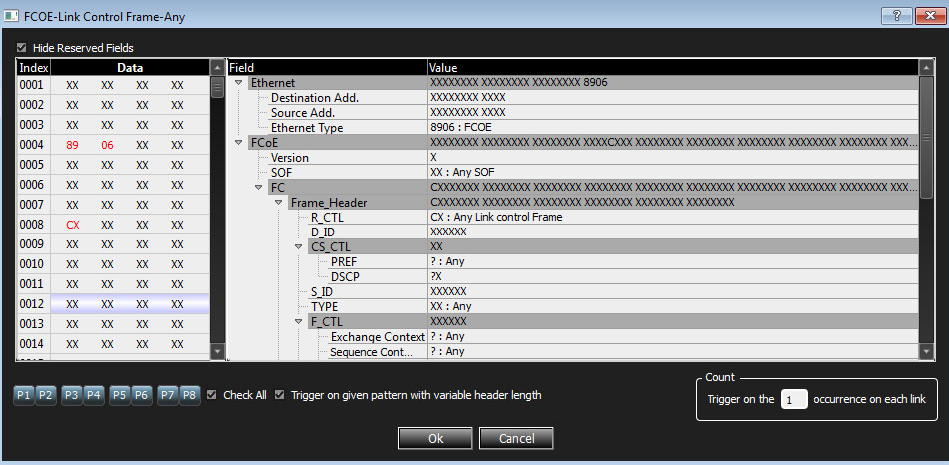Dismiss dialog with Cancel button
This screenshot has height=465, width=949.
(x=516, y=438)
